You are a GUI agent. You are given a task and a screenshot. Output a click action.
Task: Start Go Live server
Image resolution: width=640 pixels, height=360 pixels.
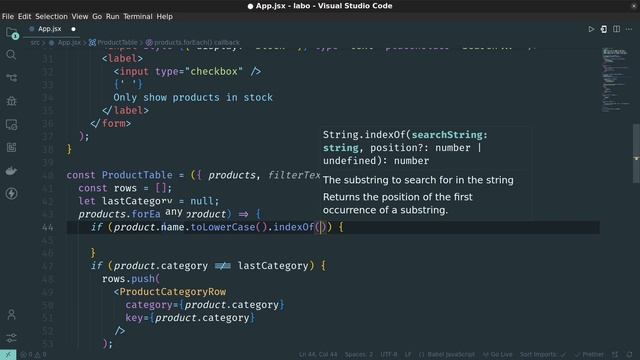[x=497, y=355]
